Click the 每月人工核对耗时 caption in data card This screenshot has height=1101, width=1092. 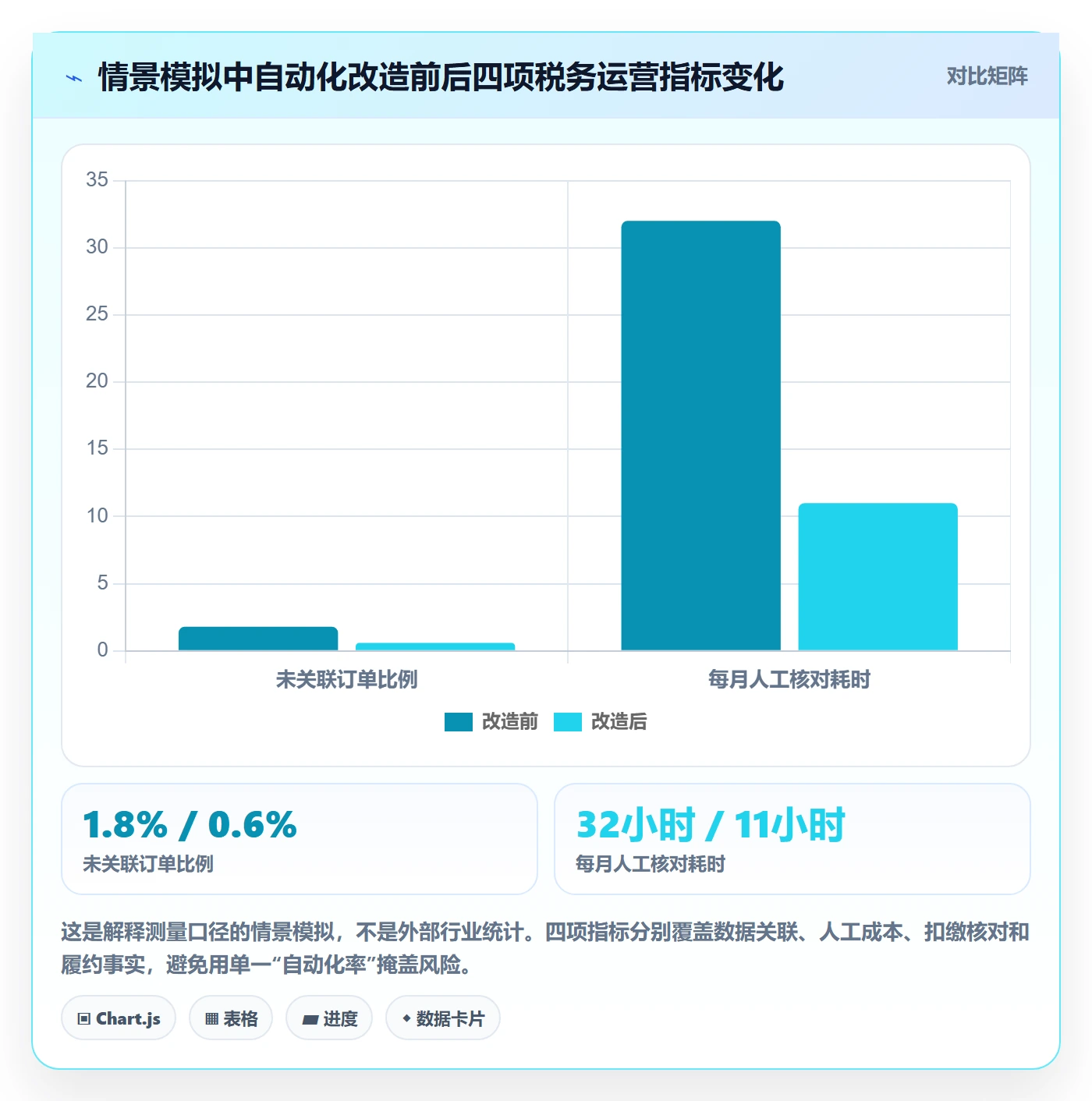(651, 864)
